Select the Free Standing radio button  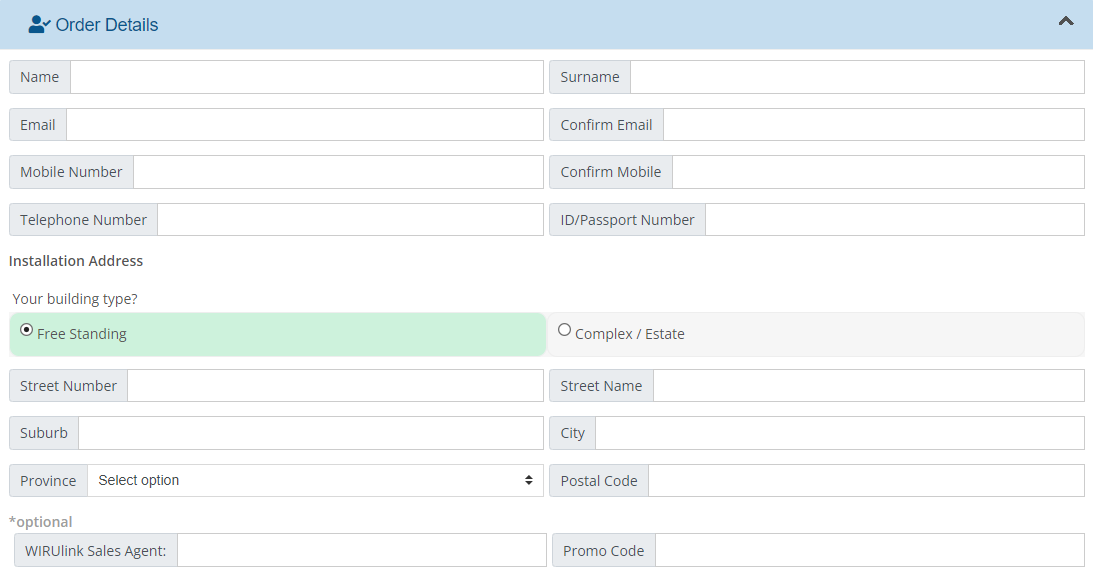point(27,330)
